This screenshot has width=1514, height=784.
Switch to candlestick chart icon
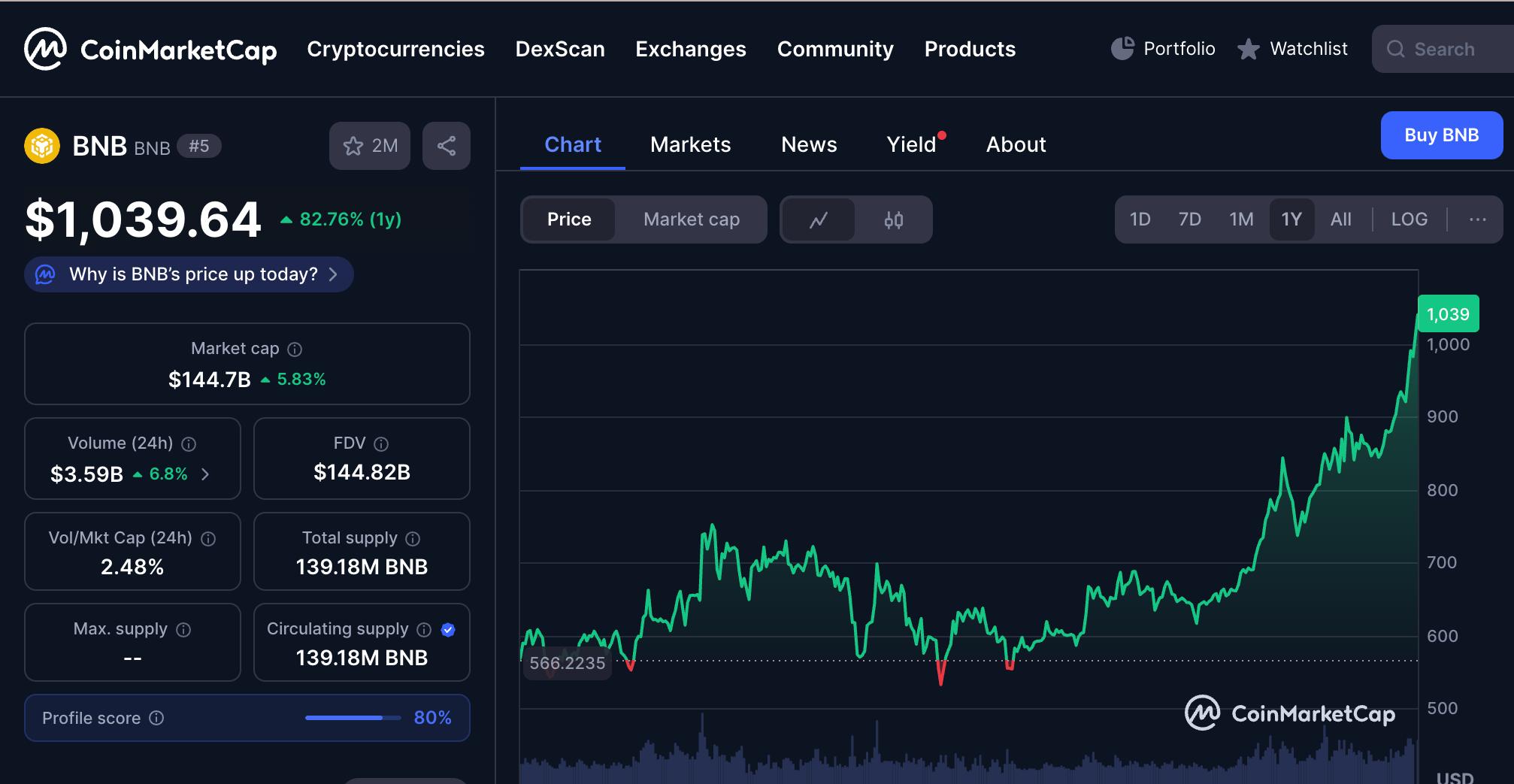(894, 219)
